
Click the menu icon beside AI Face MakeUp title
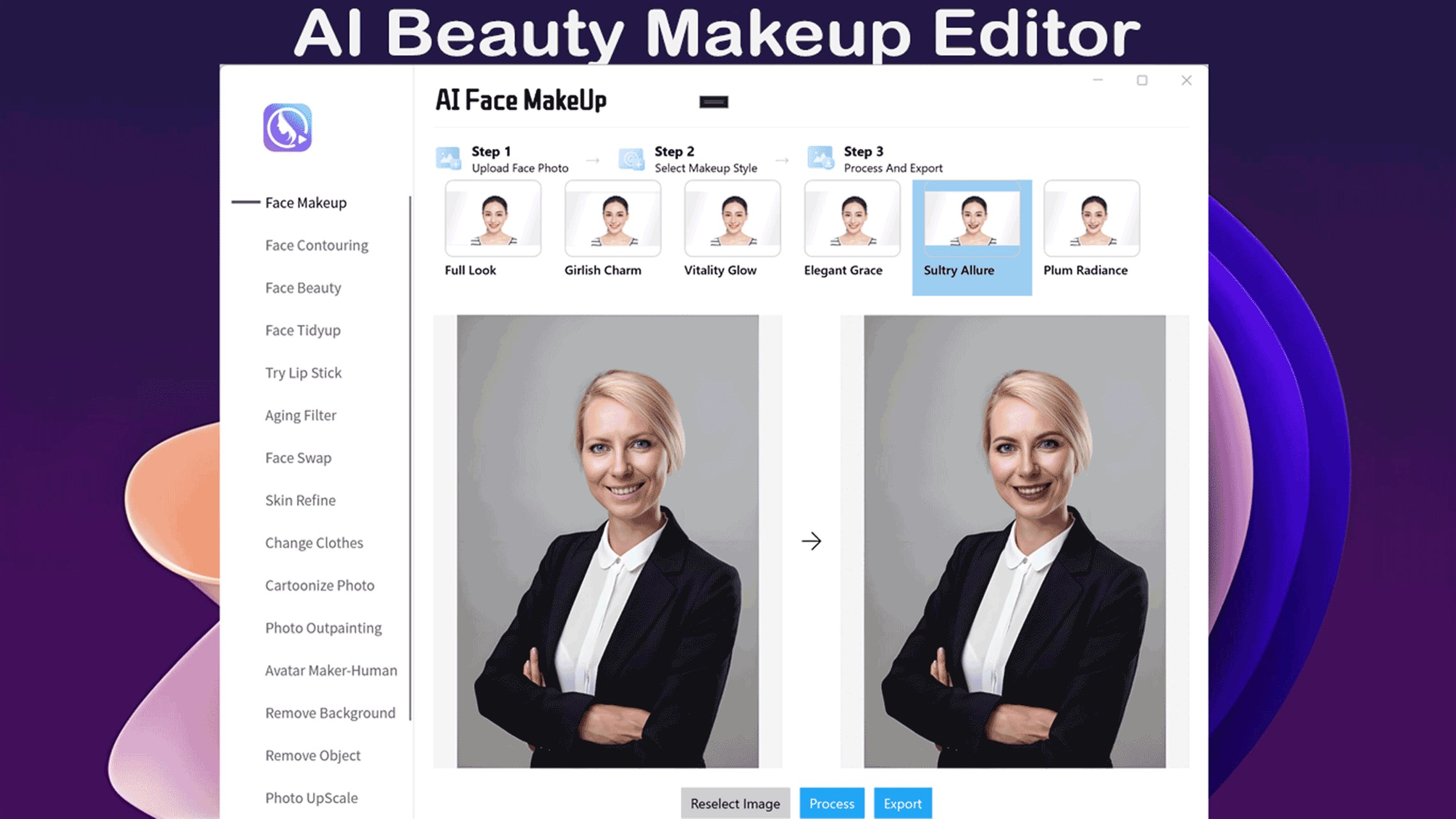coord(713,101)
